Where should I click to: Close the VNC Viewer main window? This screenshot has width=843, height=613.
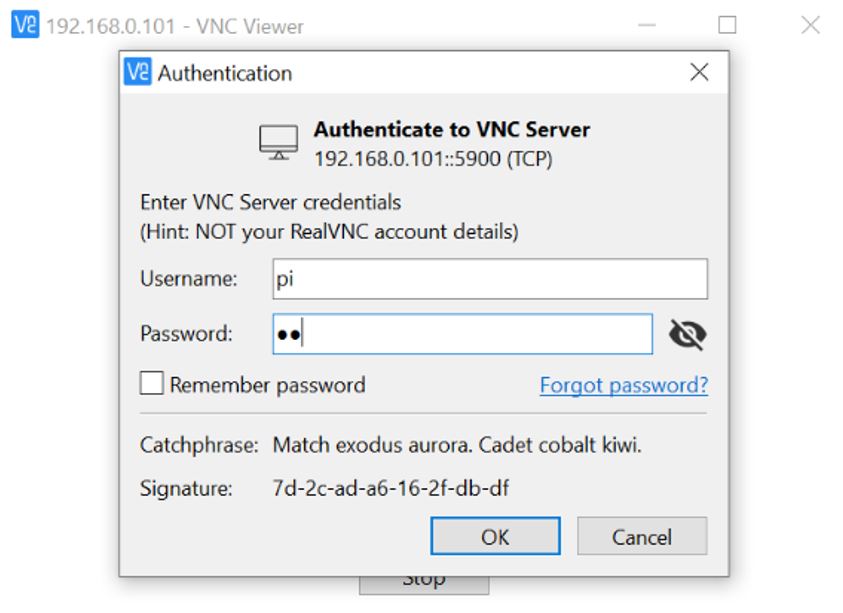(x=811, y=25)
